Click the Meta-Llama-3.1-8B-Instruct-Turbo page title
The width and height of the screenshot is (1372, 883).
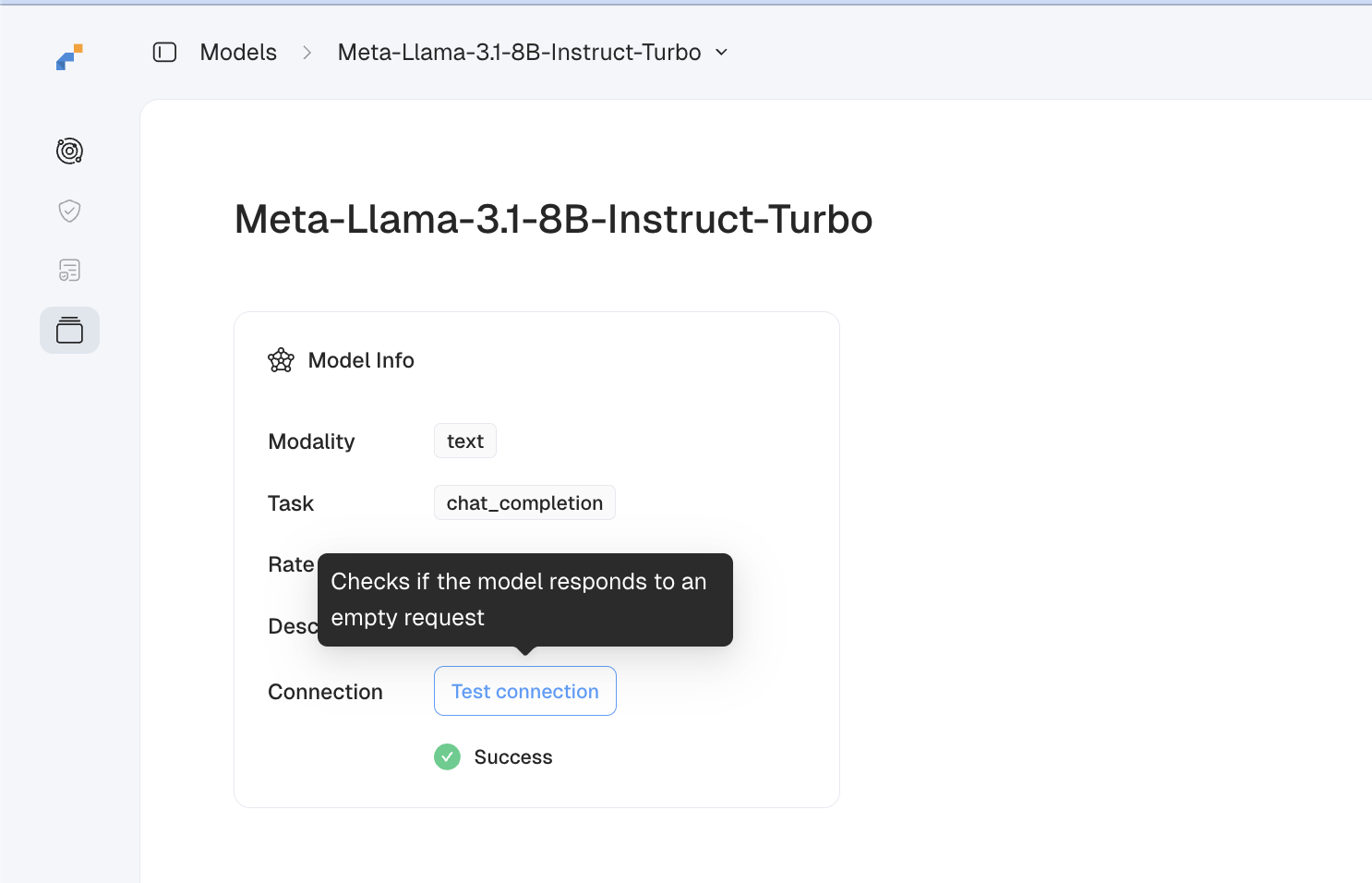tap(553, 220)
